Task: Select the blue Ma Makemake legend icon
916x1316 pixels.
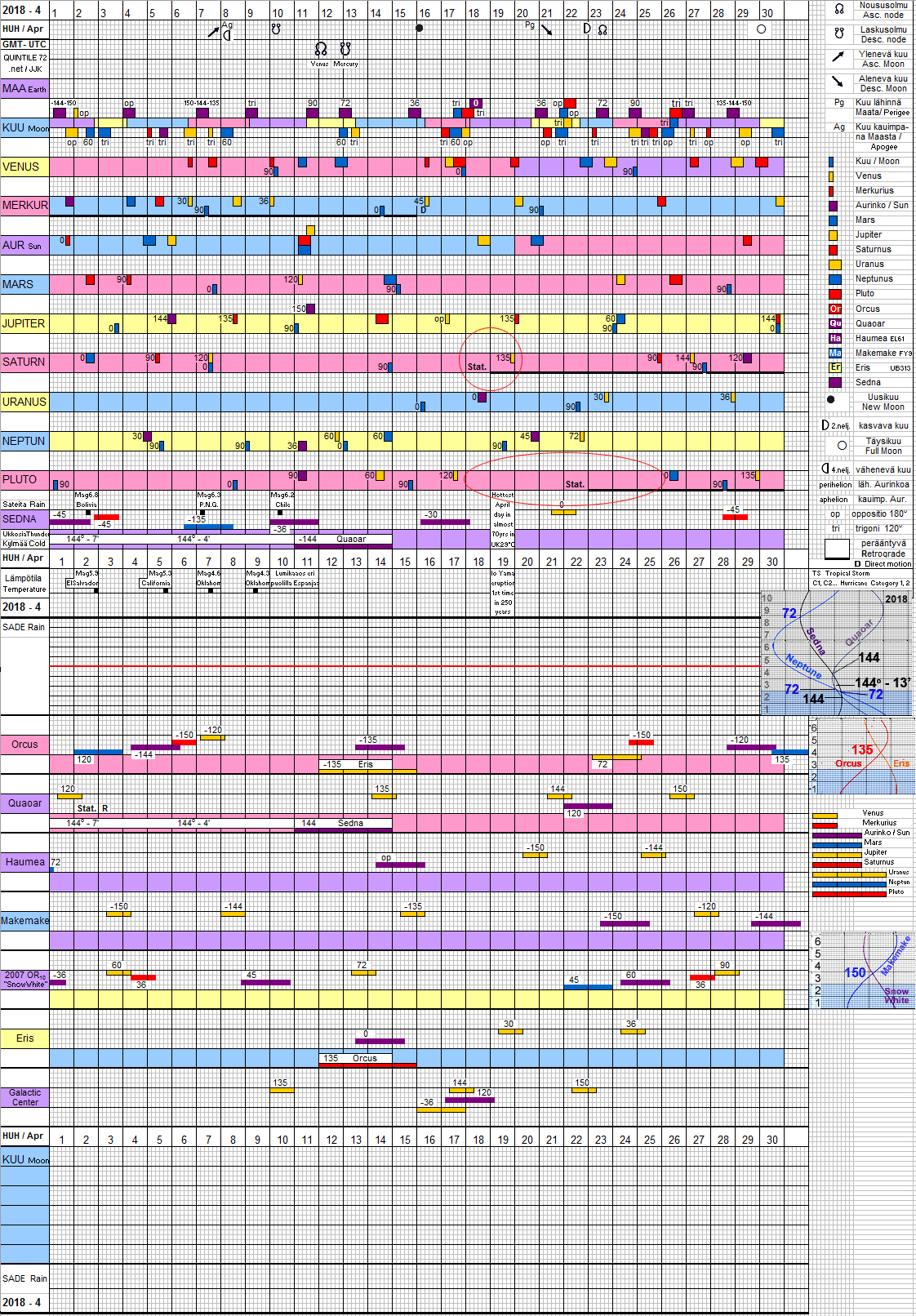Action: (x=835, y=353)
